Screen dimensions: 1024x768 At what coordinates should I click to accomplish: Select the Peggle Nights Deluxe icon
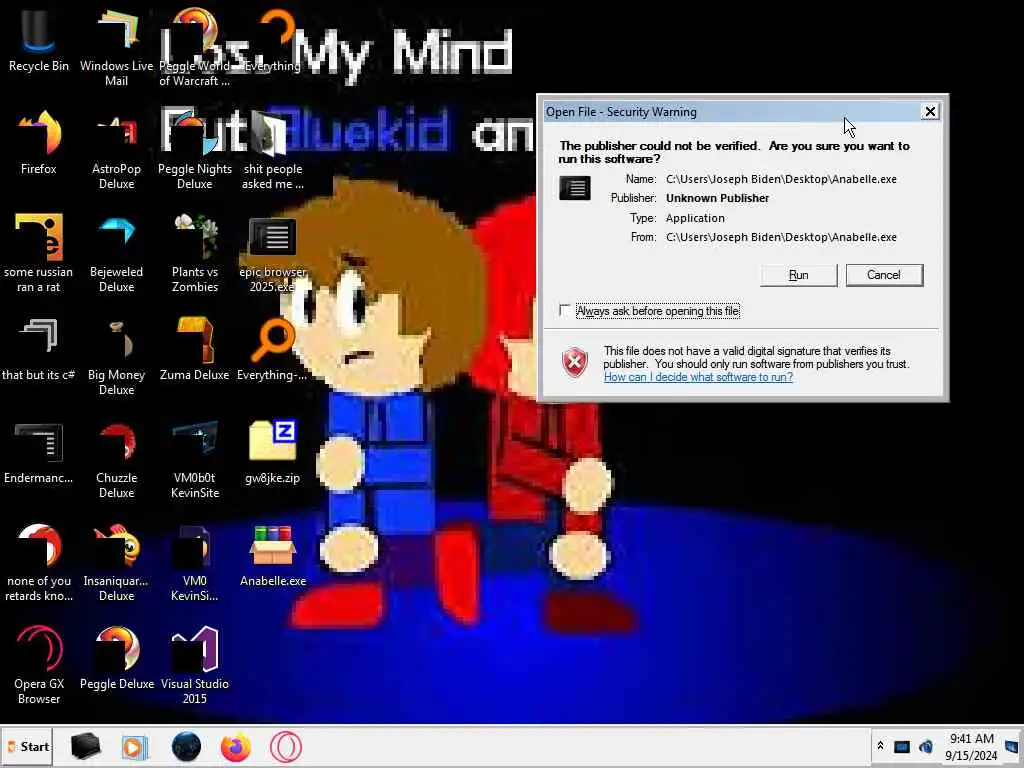pyautogui.click(x=195, y=150)
